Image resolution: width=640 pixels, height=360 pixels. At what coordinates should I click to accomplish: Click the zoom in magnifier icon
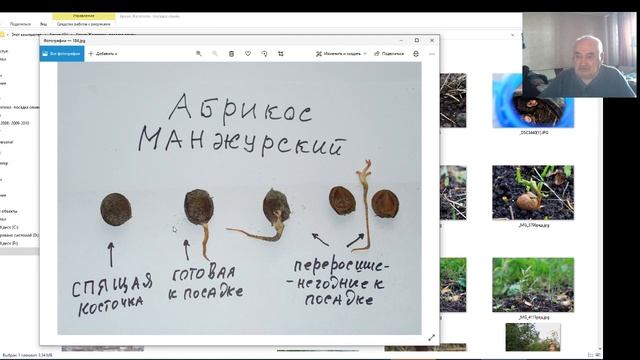[198, 53]
